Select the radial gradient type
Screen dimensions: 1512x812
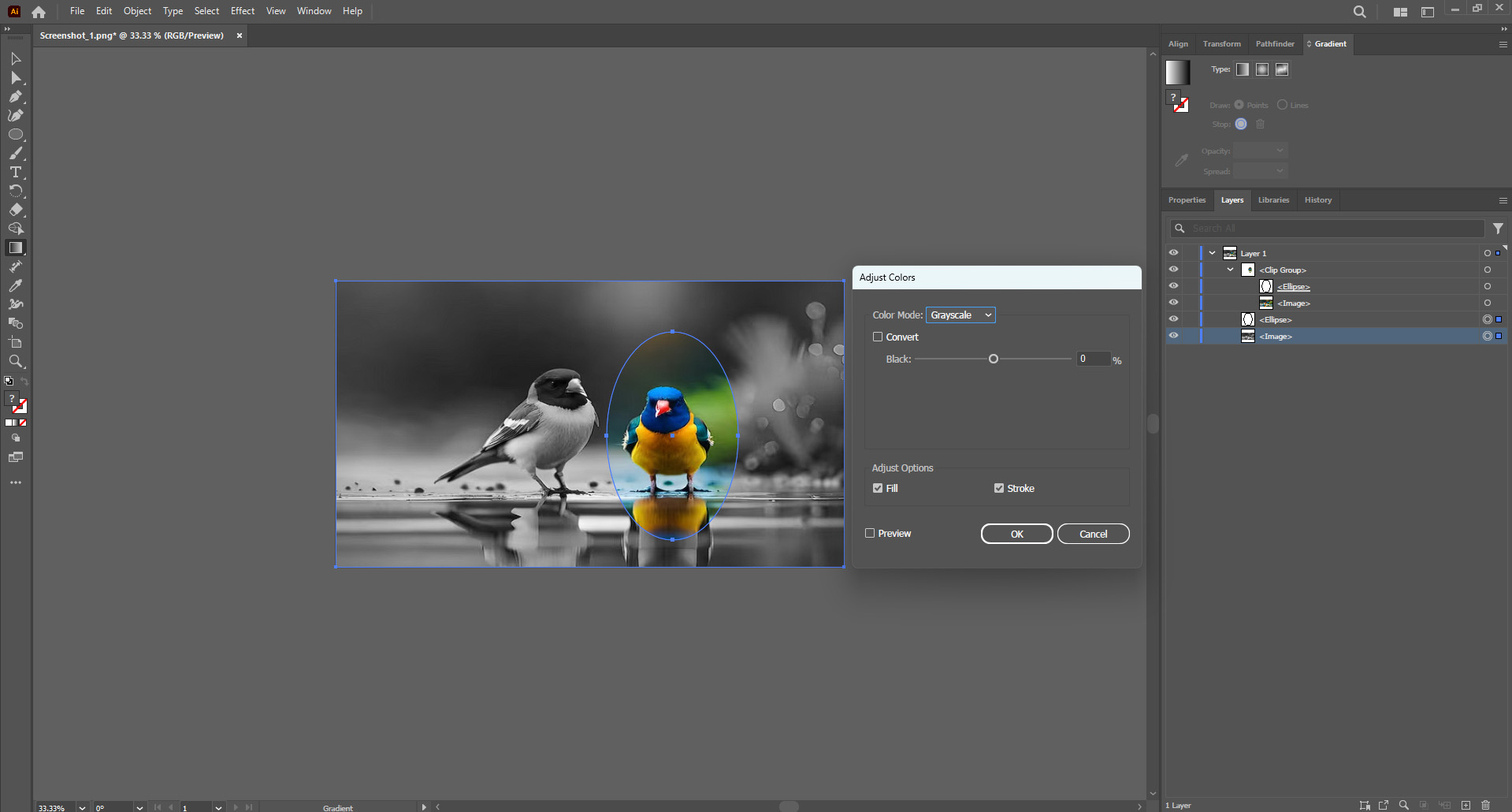(x=1261, y=69)
